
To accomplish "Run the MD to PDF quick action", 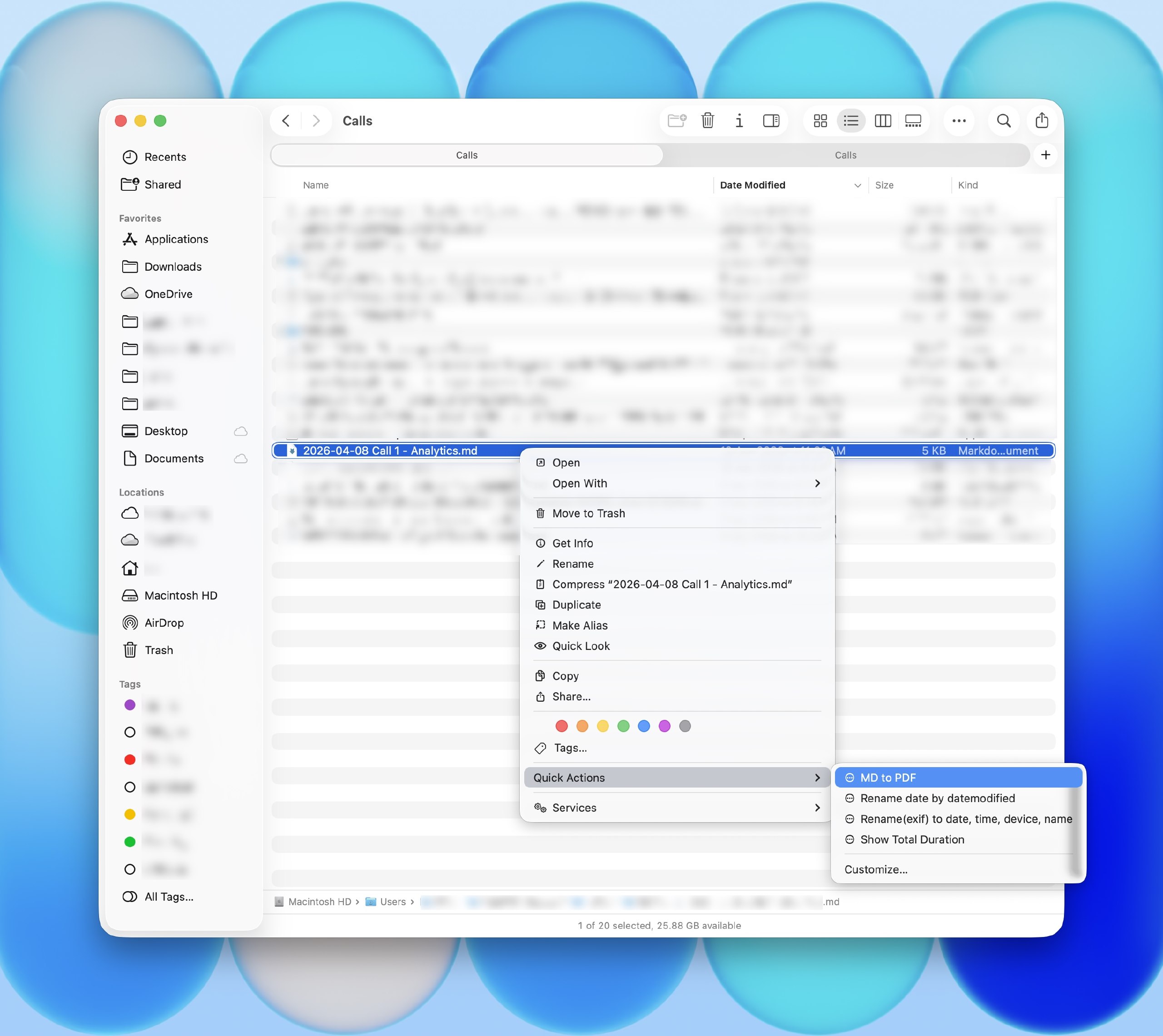I will click(958, 778).
